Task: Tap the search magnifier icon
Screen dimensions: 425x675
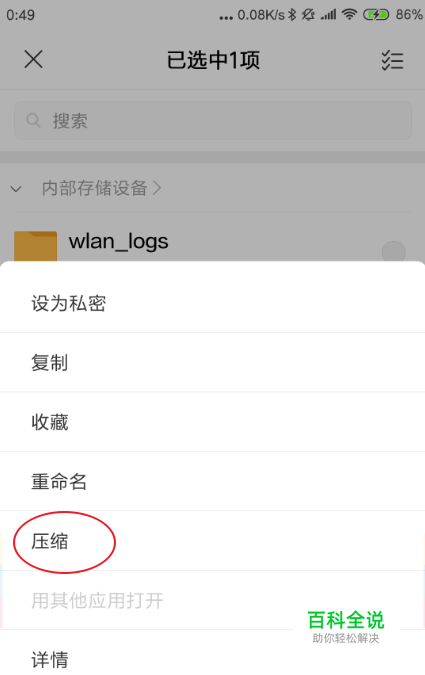Action: coord(33,120)
